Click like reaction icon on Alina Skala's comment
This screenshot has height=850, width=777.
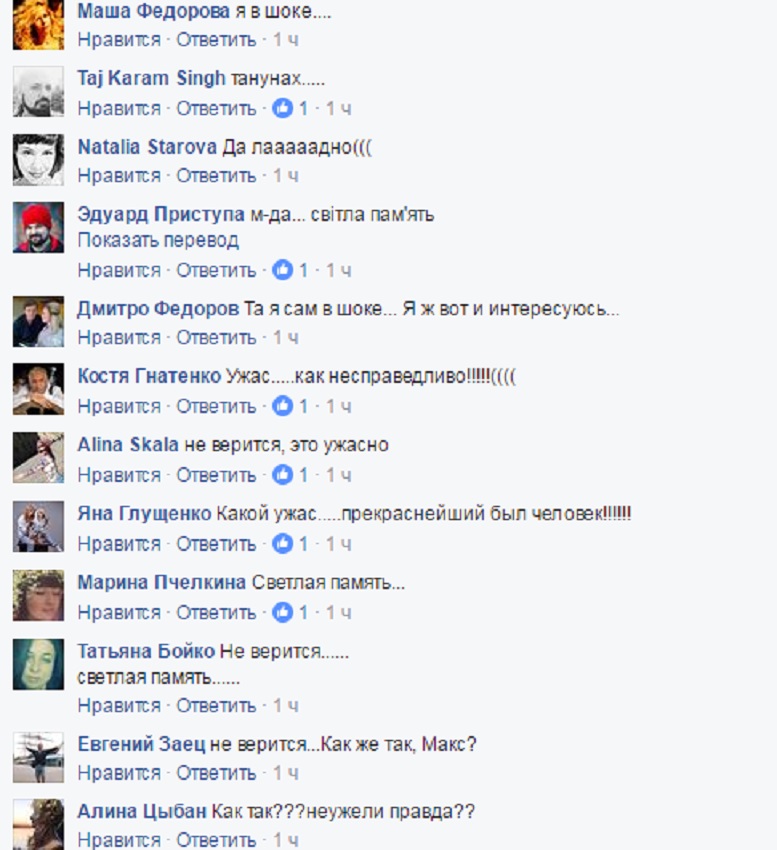pyautogui.click(x=282, y=474)
